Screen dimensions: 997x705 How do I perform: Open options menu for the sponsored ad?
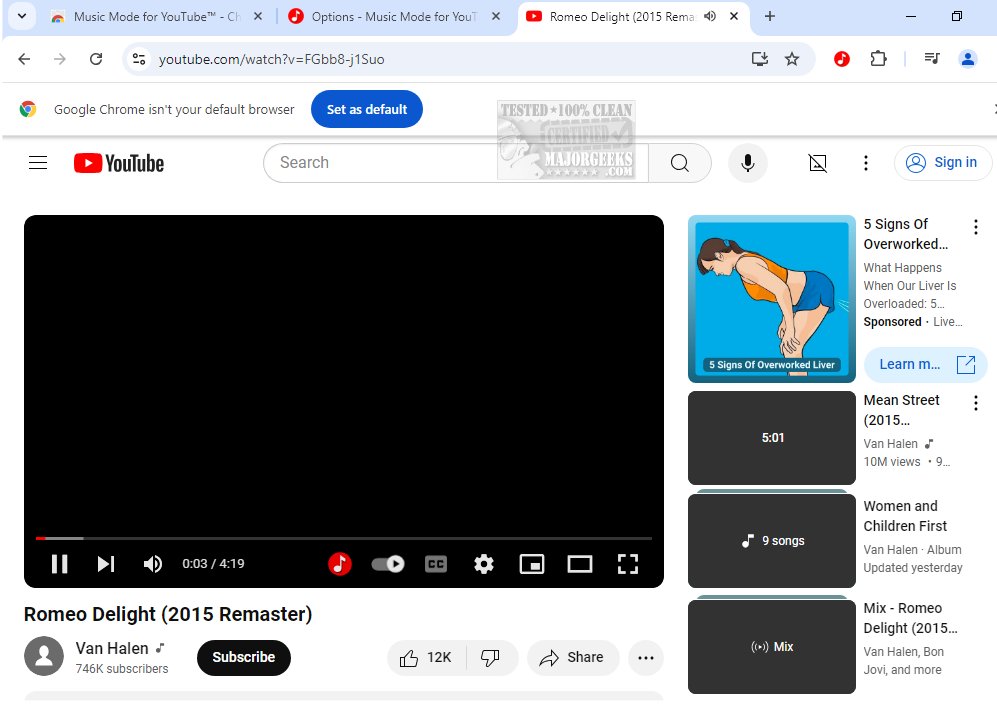click(x=975, y=227)
